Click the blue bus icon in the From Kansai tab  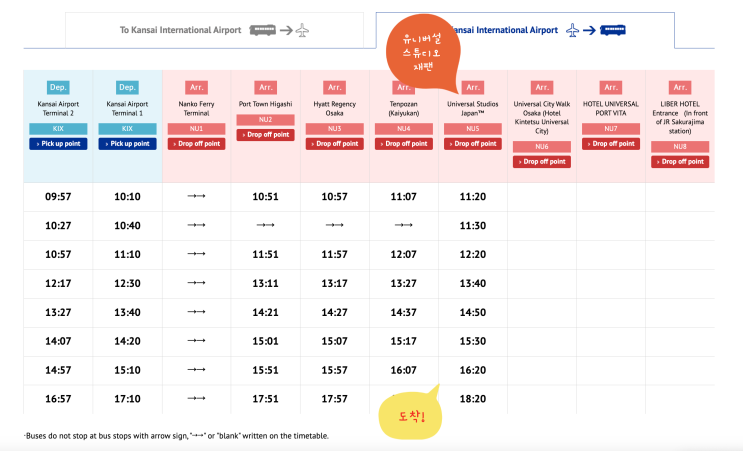[x=612, y=31]
